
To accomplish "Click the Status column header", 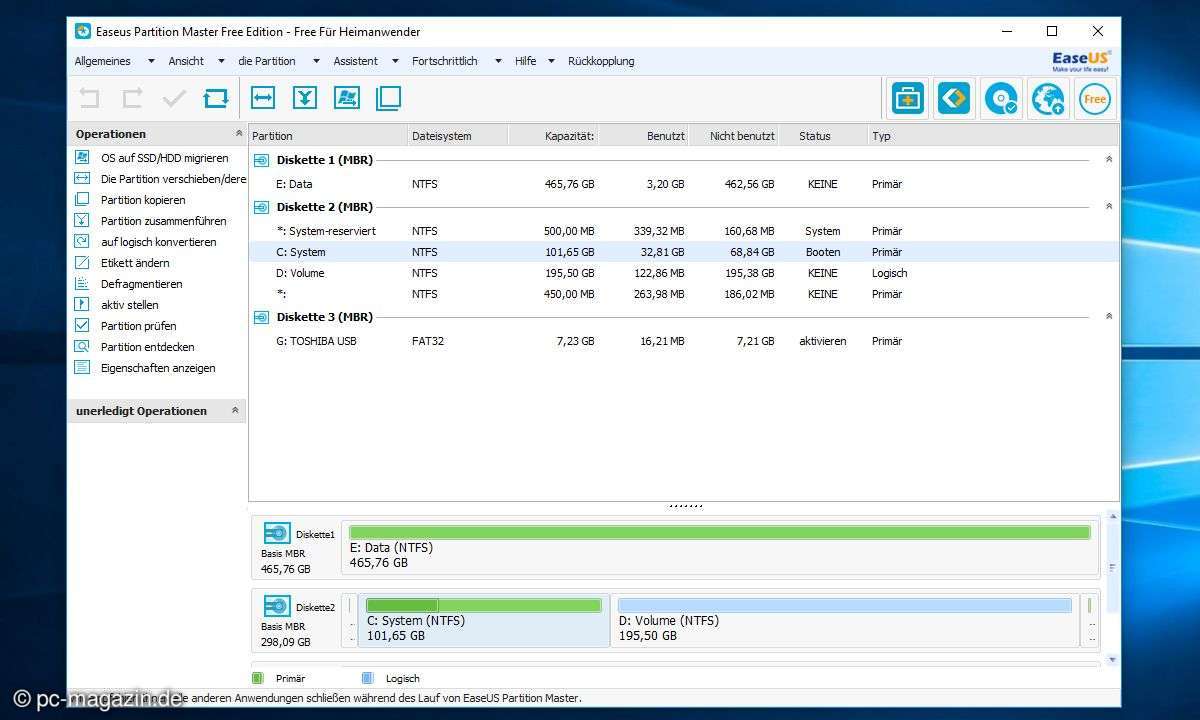I will [822, 136].
